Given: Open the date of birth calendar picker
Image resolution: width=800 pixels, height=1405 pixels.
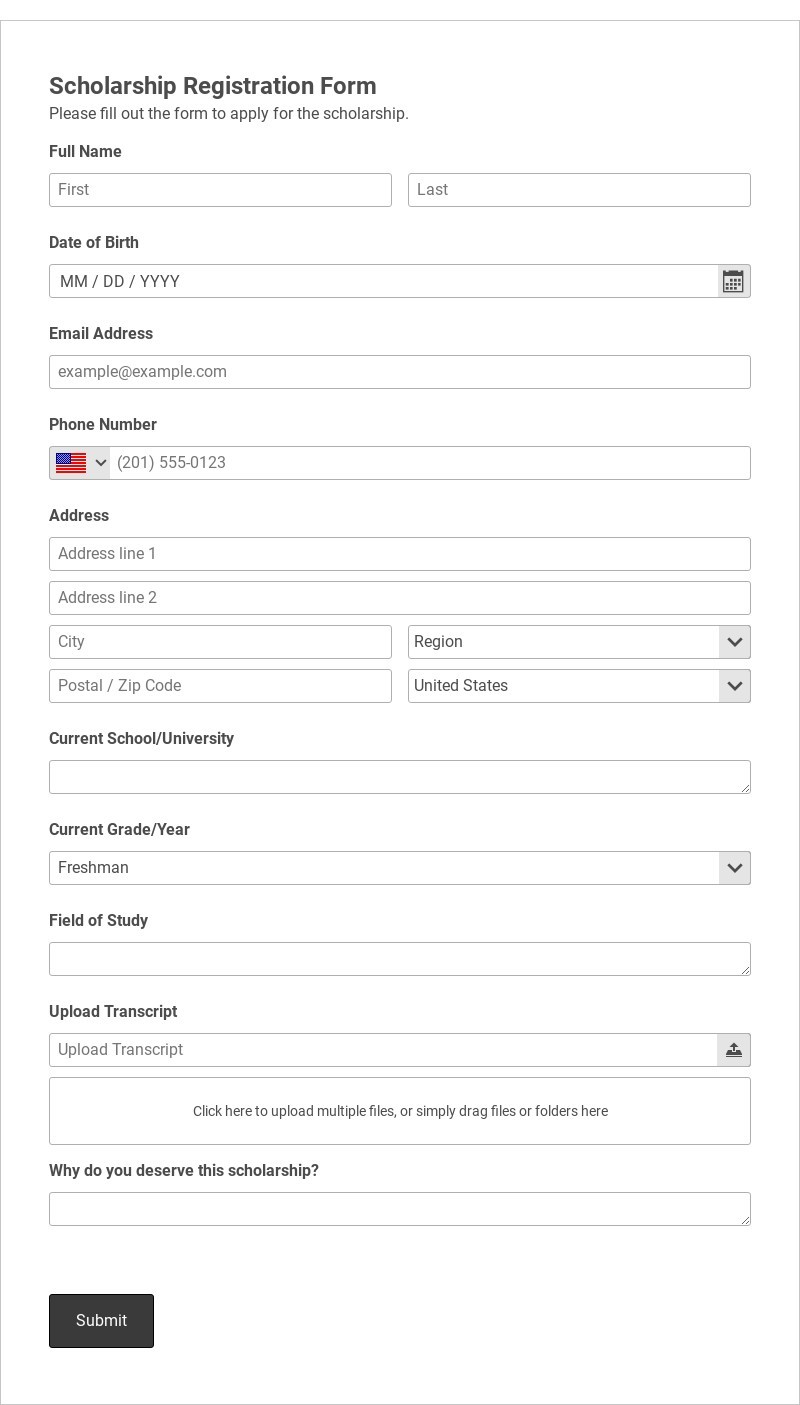Looking at the screenshot, I should pos(733,281).
